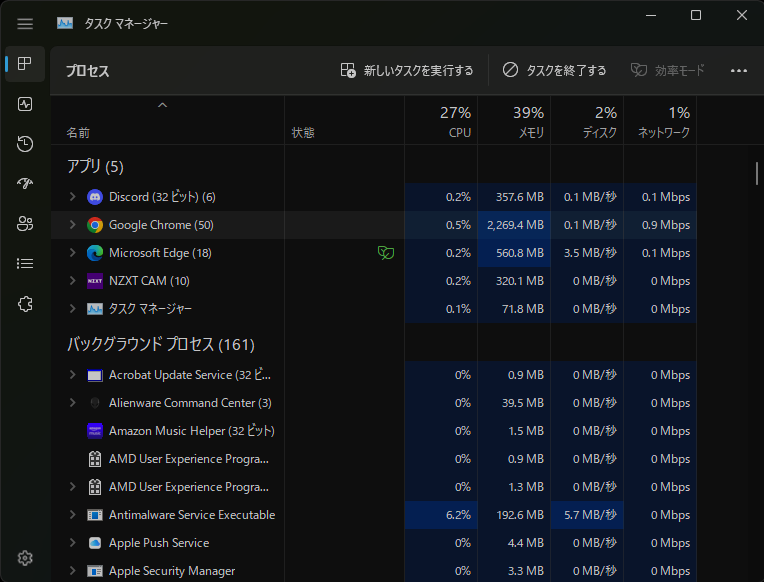The image size is (764, 582).
Task: Open Task Manager settings gear
Action: [25, 558]
